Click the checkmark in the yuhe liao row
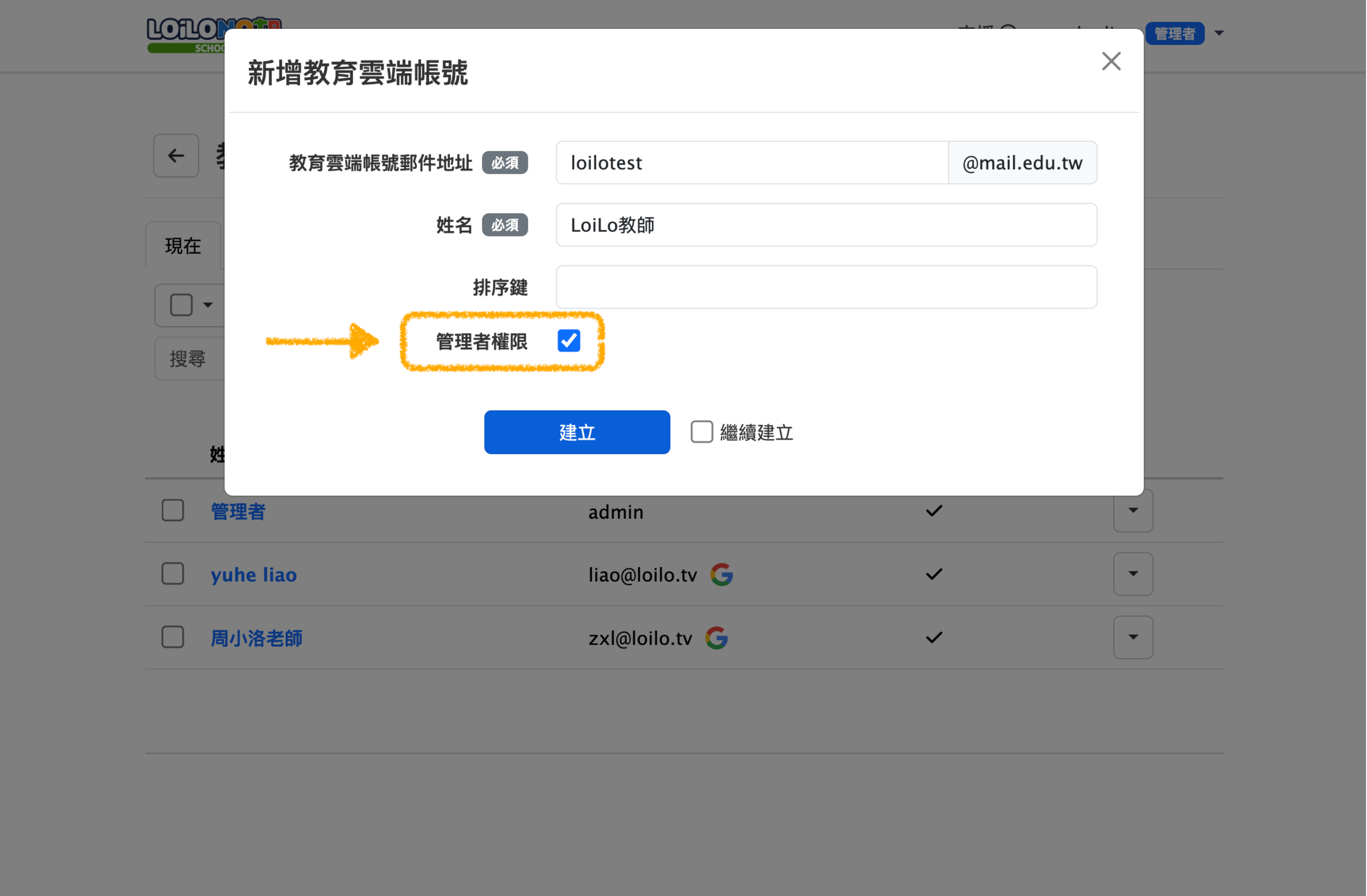This screenshot has height=896, width=1367. click(934, 574)
